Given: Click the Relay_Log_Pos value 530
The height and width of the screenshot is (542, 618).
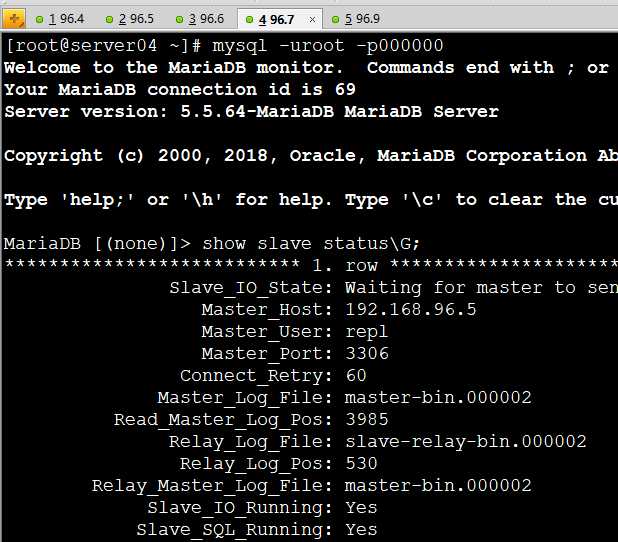Looking at the screenshot, I should point(361,464).
